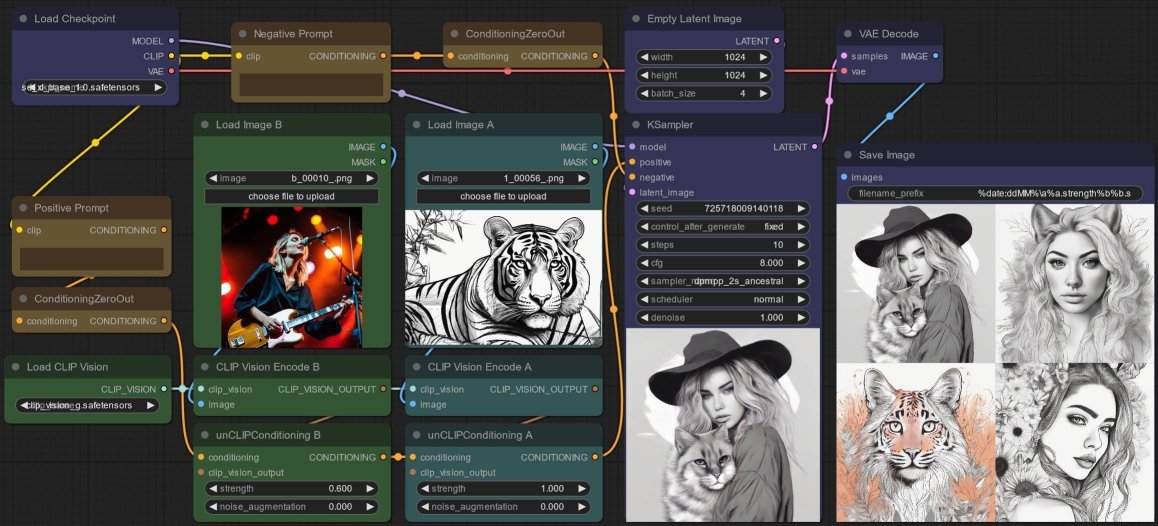Open the control_after_generate combo set to fixed
1158x526 pixels.
(722, 227)
